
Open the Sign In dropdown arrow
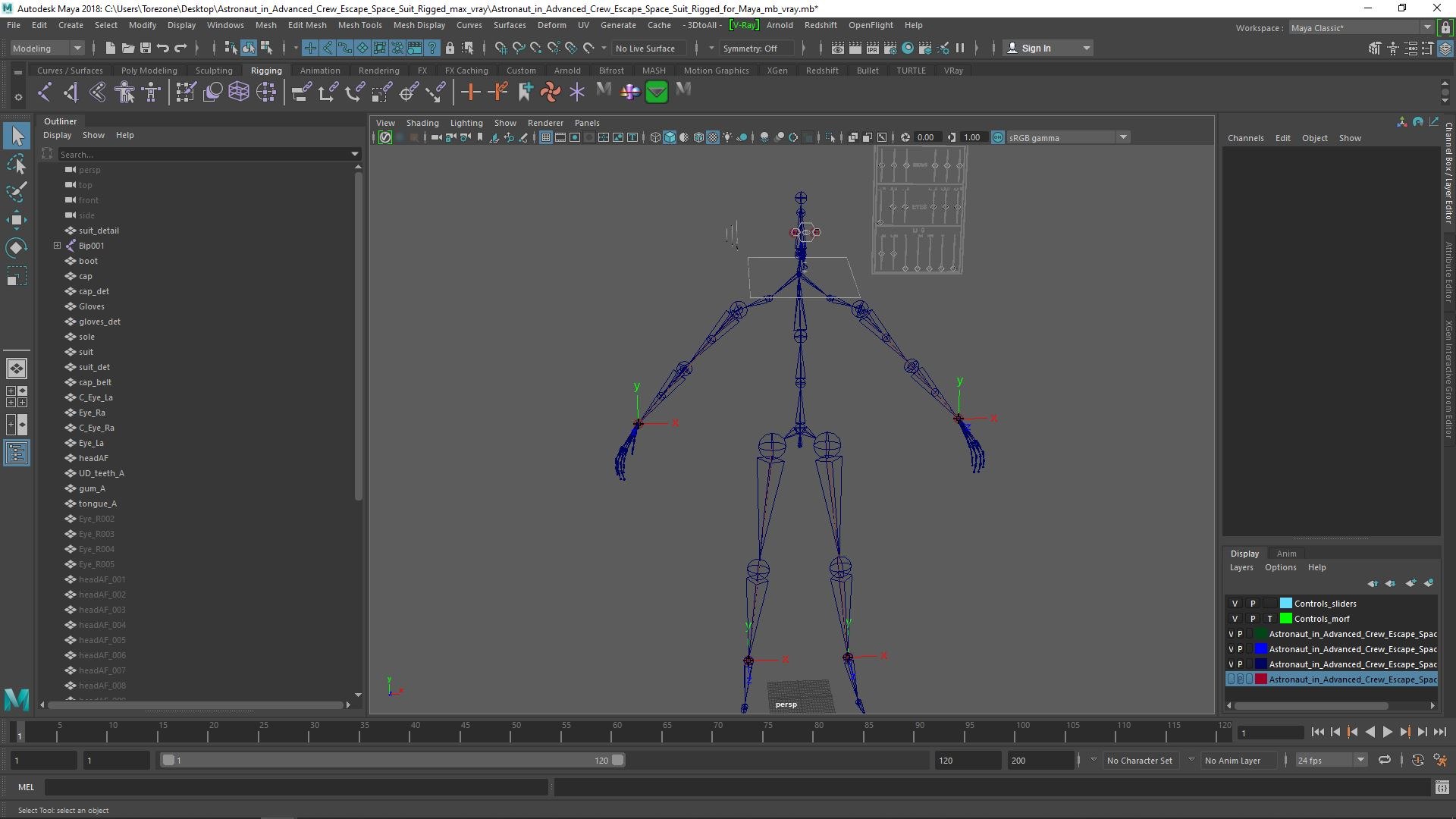point(1087,49)
